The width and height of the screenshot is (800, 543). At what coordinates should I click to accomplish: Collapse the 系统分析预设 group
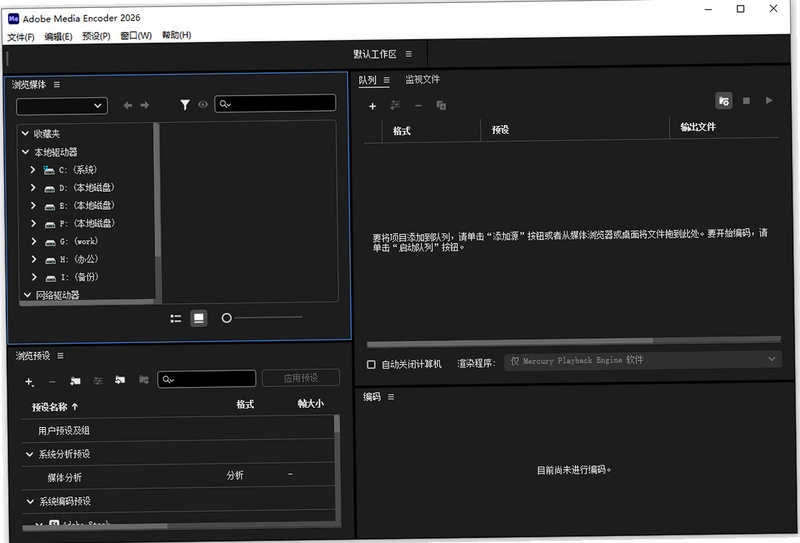pos(30,454)
